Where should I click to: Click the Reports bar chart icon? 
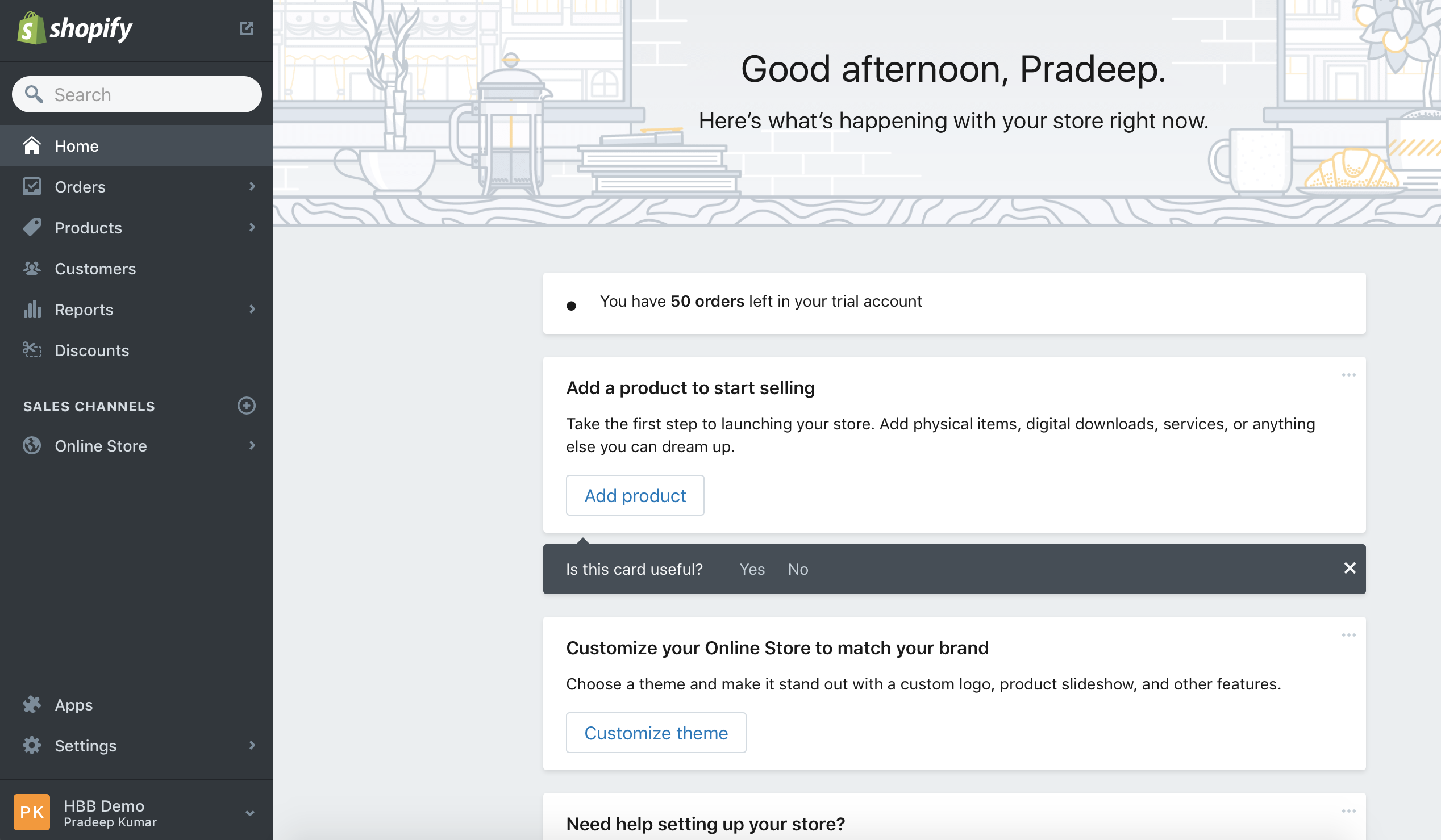32,309
